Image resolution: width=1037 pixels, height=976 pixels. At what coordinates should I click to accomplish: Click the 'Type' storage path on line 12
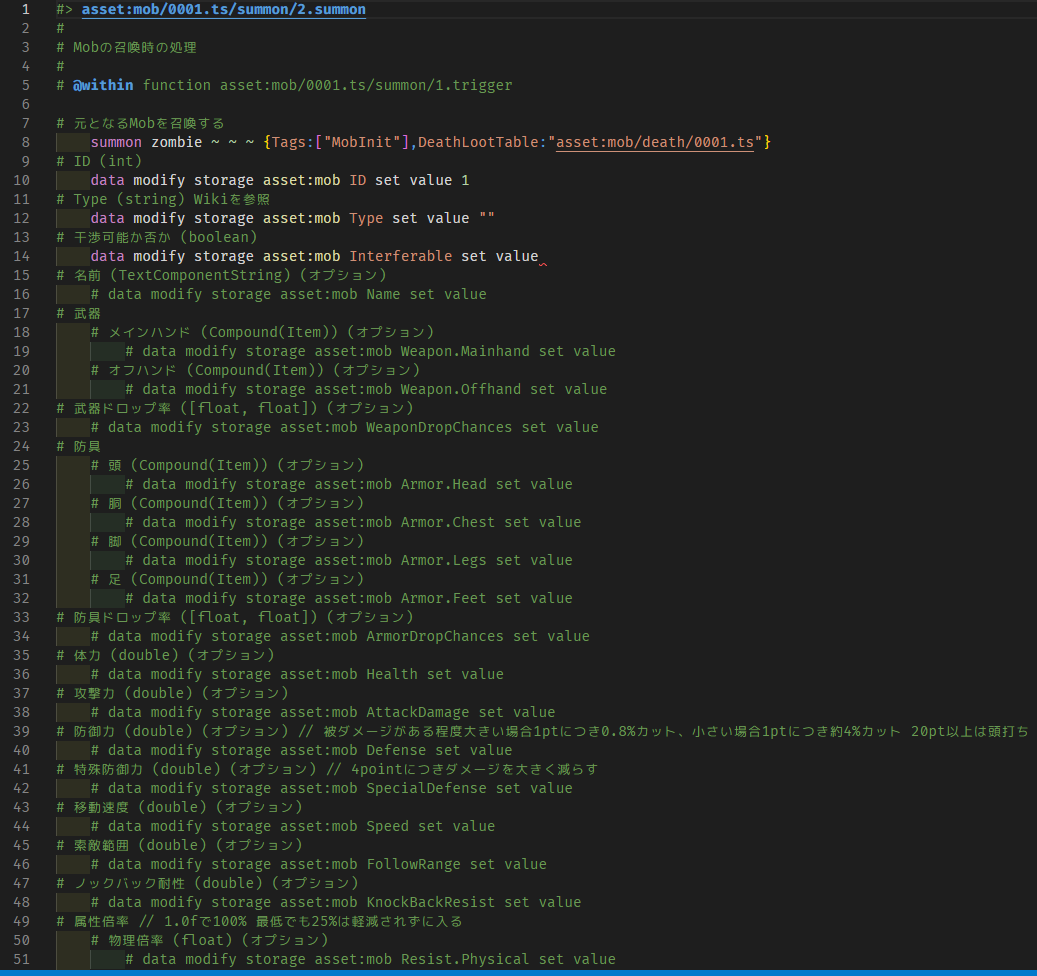(x=366, y=218)
